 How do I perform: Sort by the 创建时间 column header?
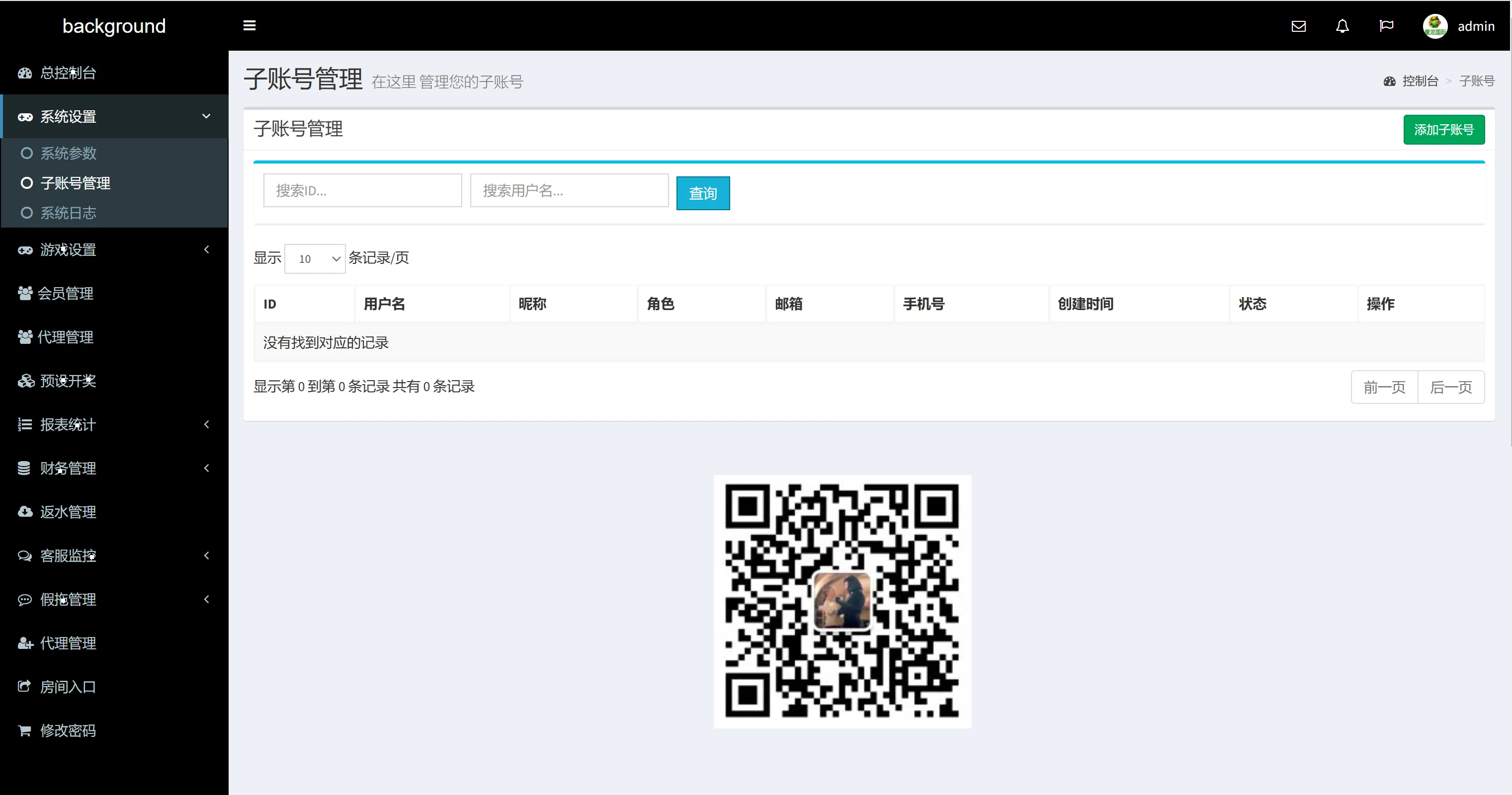(x=1140, y=304)
